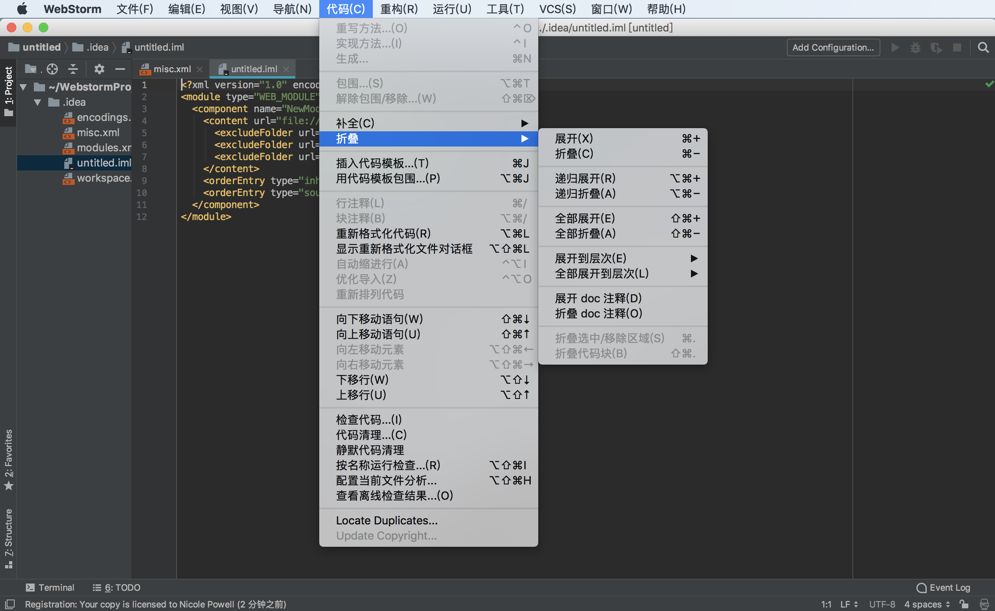Viewport: 995px width, 611px height.
Task: Switch to the misc.xml editor tab
Action: click(171, 69)
